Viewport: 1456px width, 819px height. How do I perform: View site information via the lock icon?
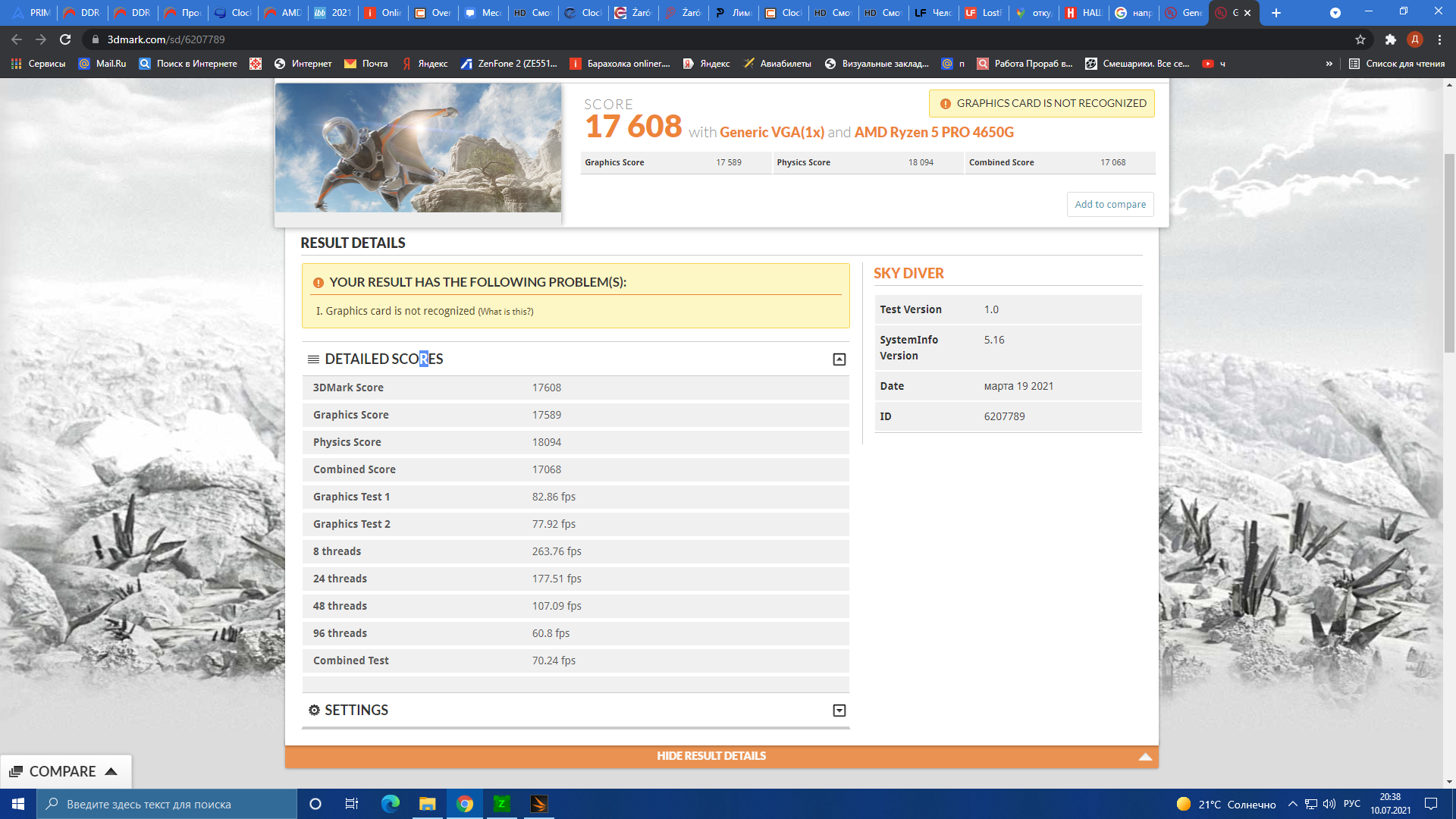(x=95, y=39)
